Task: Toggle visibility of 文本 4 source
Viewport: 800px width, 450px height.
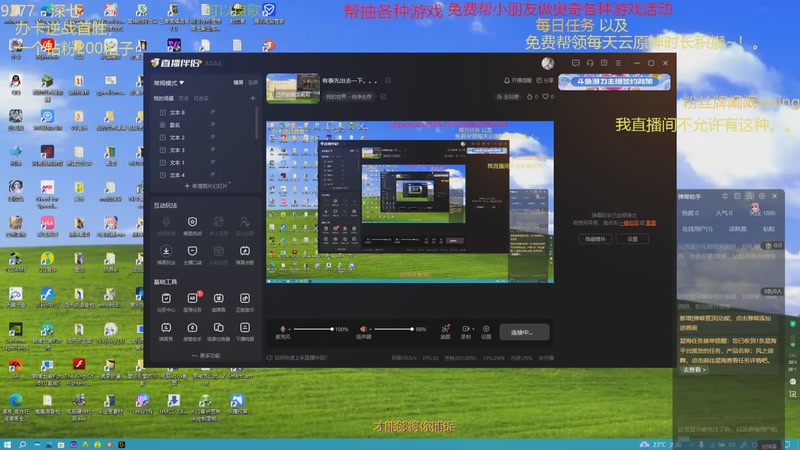Action: click(213, 174)
